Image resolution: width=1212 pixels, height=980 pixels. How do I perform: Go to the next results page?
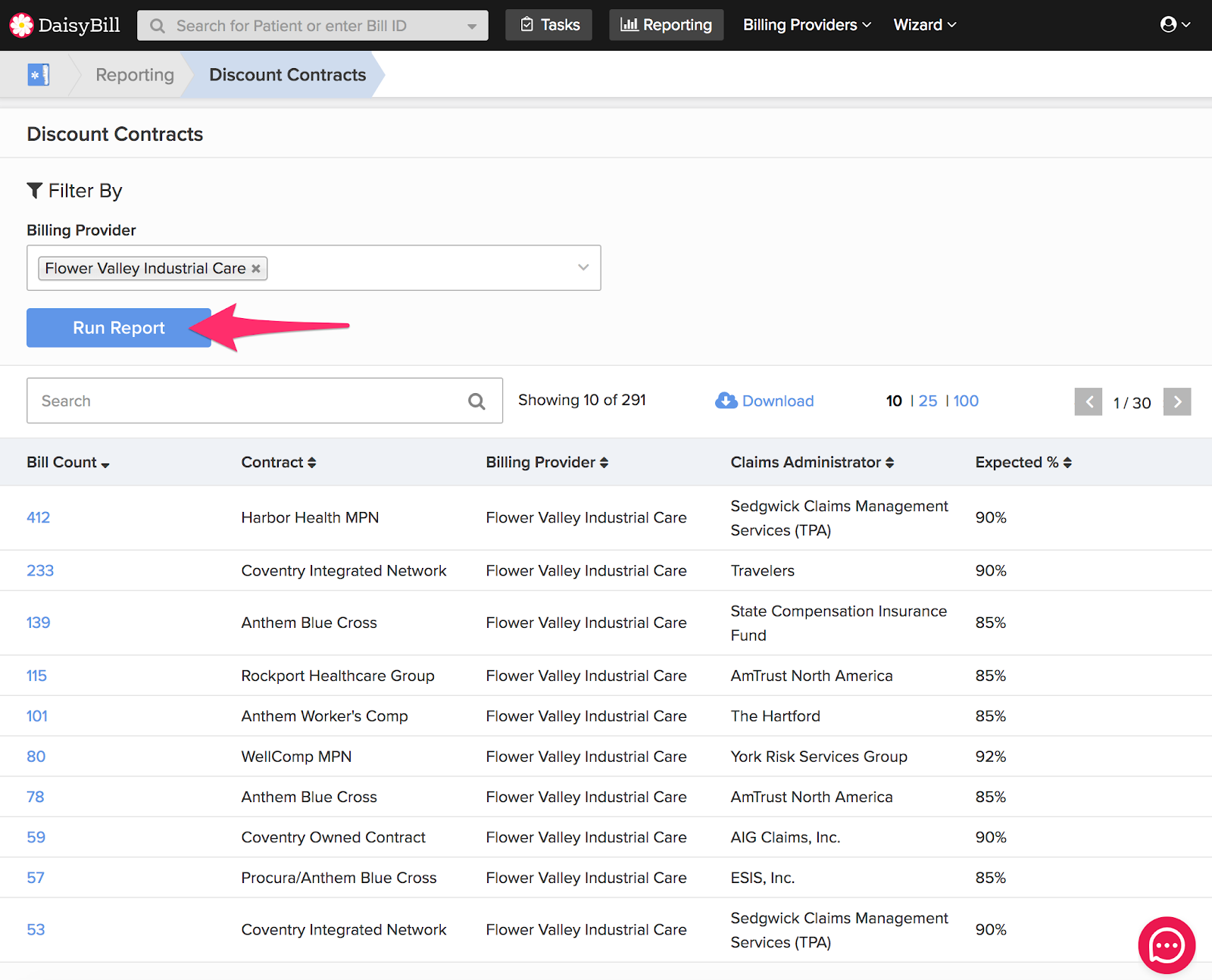1177,402
